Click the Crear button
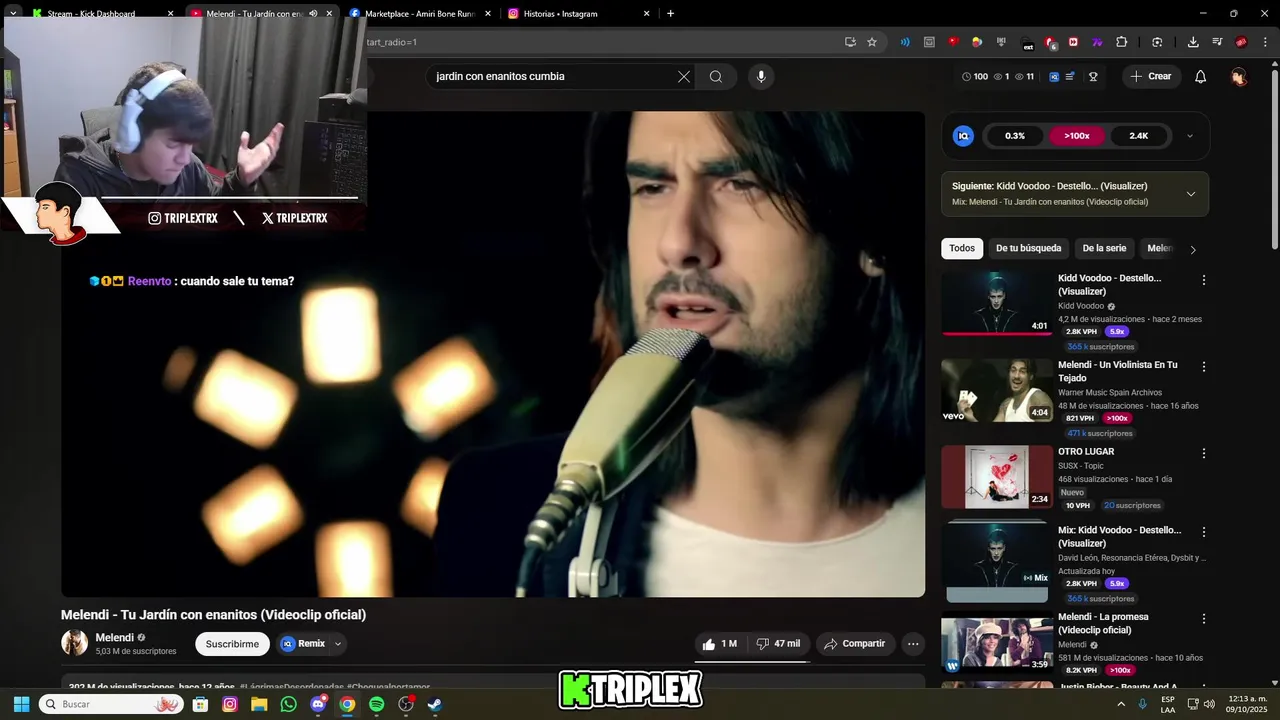Viewport: 1280px width, 720px height. (1151, 77)
